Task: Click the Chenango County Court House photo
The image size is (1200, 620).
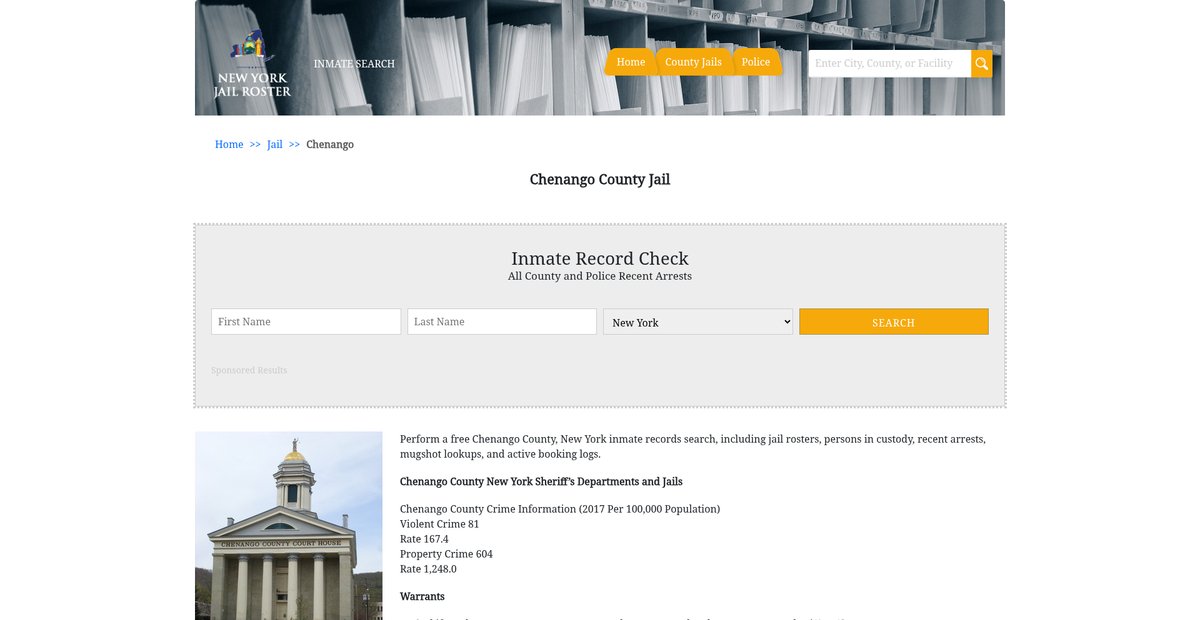Action: pos(289,526)
